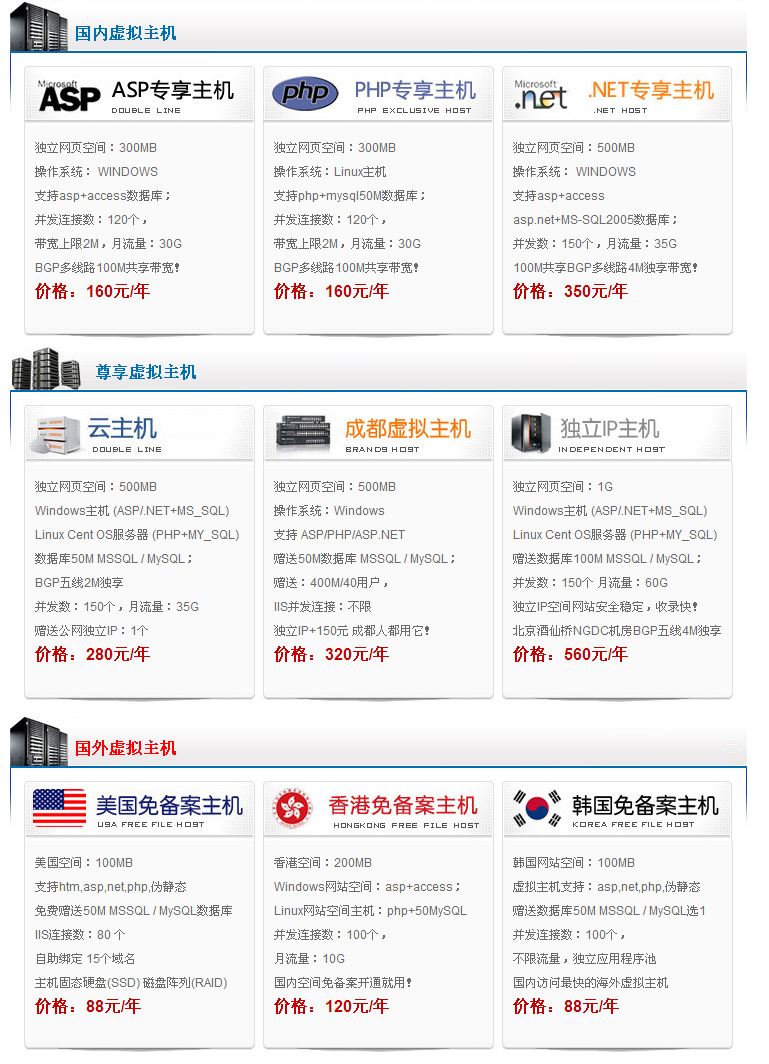Select the .NET专享主机 title
Screen dimensions: 769x1064
coord(651,90)
